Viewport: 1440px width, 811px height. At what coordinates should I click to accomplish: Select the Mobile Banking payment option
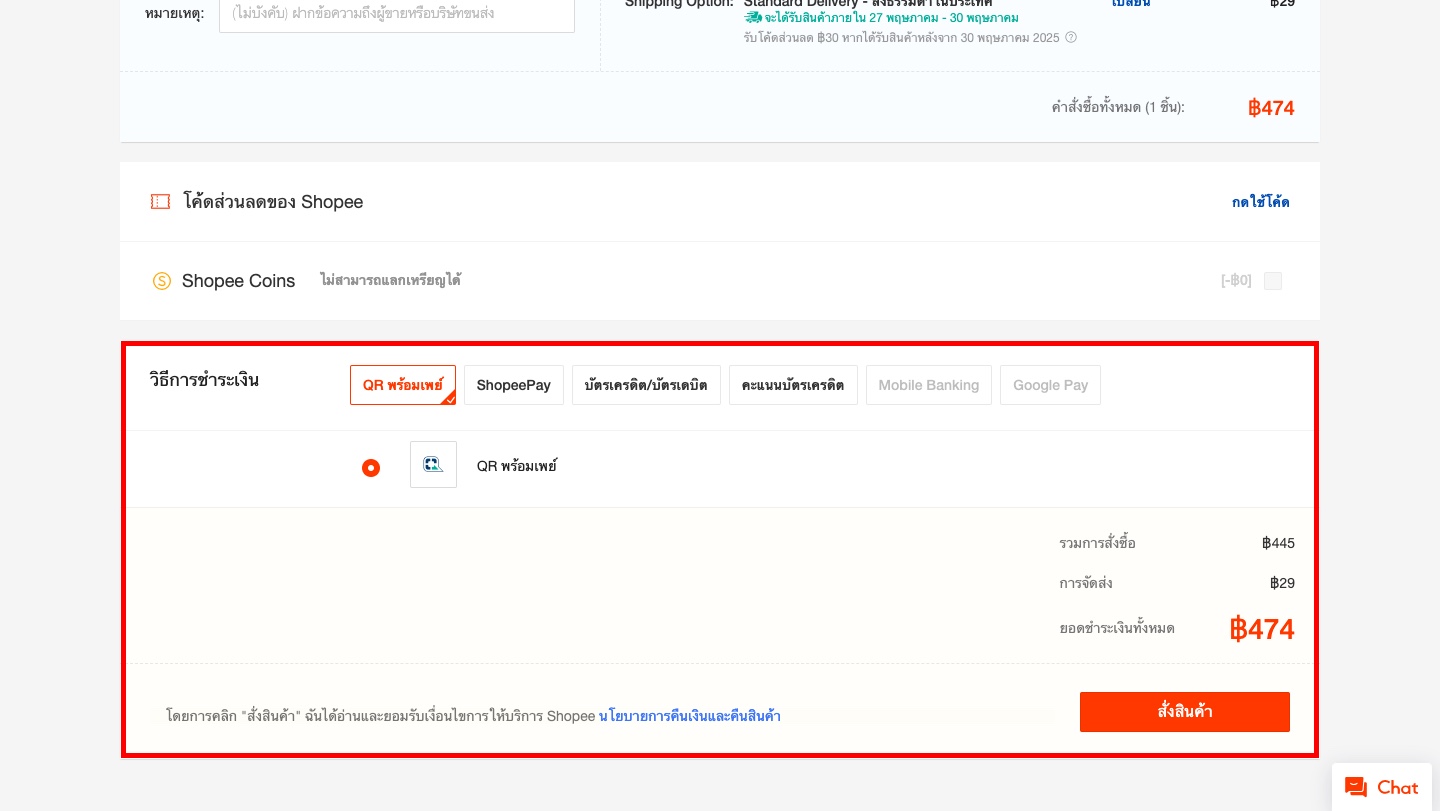coord(929,385)
